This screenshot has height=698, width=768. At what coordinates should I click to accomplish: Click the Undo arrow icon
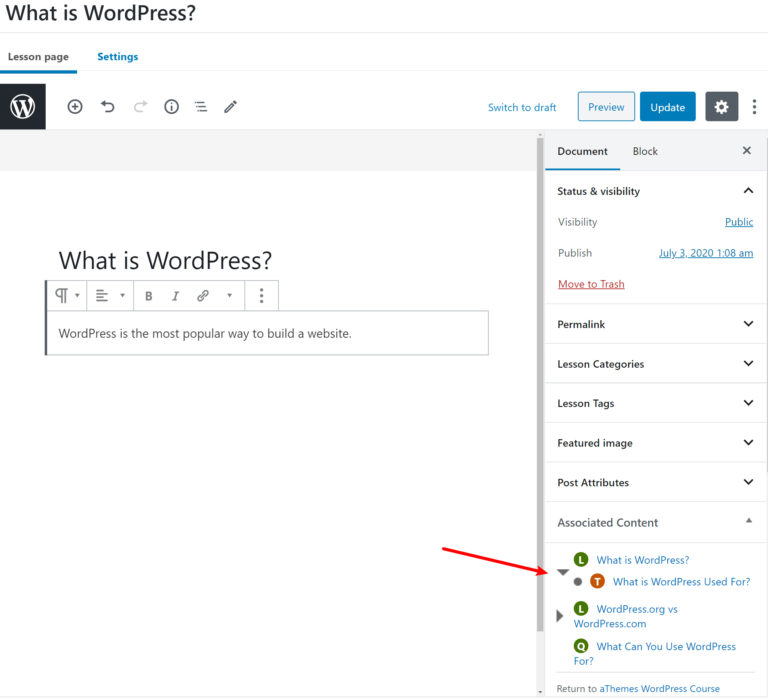click(x=108, y=107)
